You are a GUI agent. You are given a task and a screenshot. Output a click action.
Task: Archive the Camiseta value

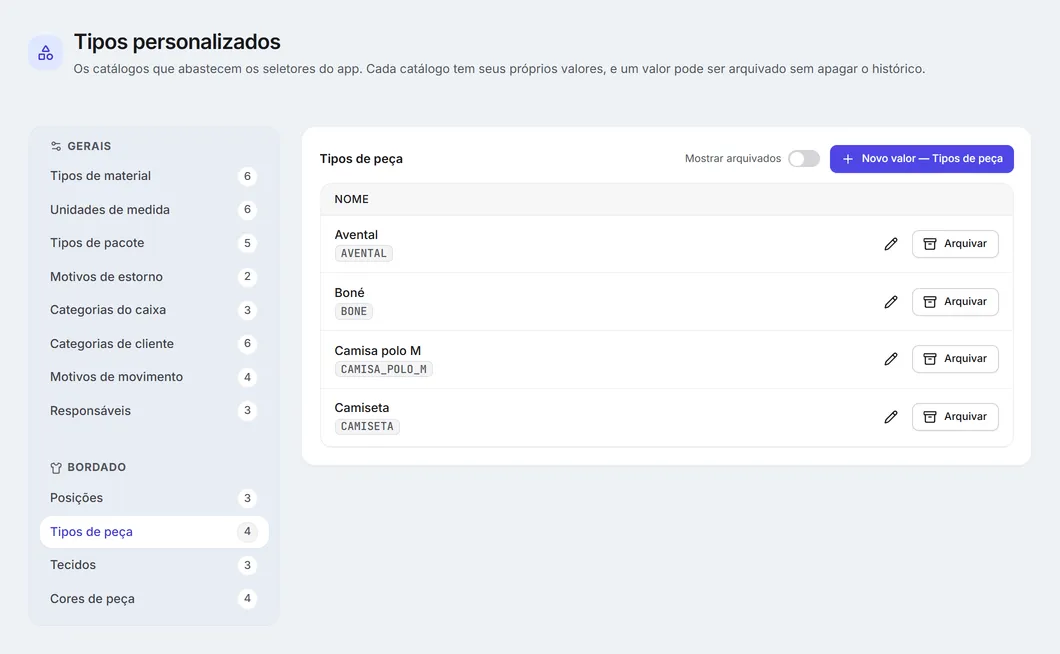955,417
